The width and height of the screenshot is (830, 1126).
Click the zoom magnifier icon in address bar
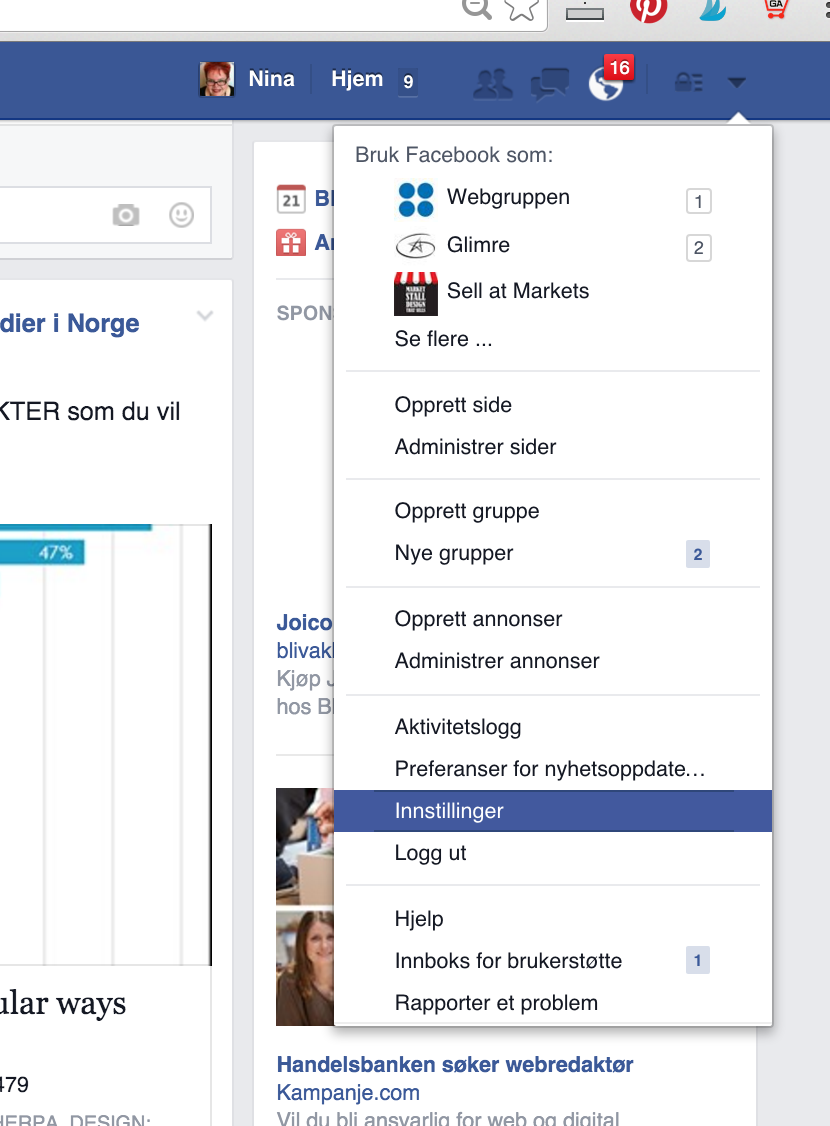(x=477, y=7)
